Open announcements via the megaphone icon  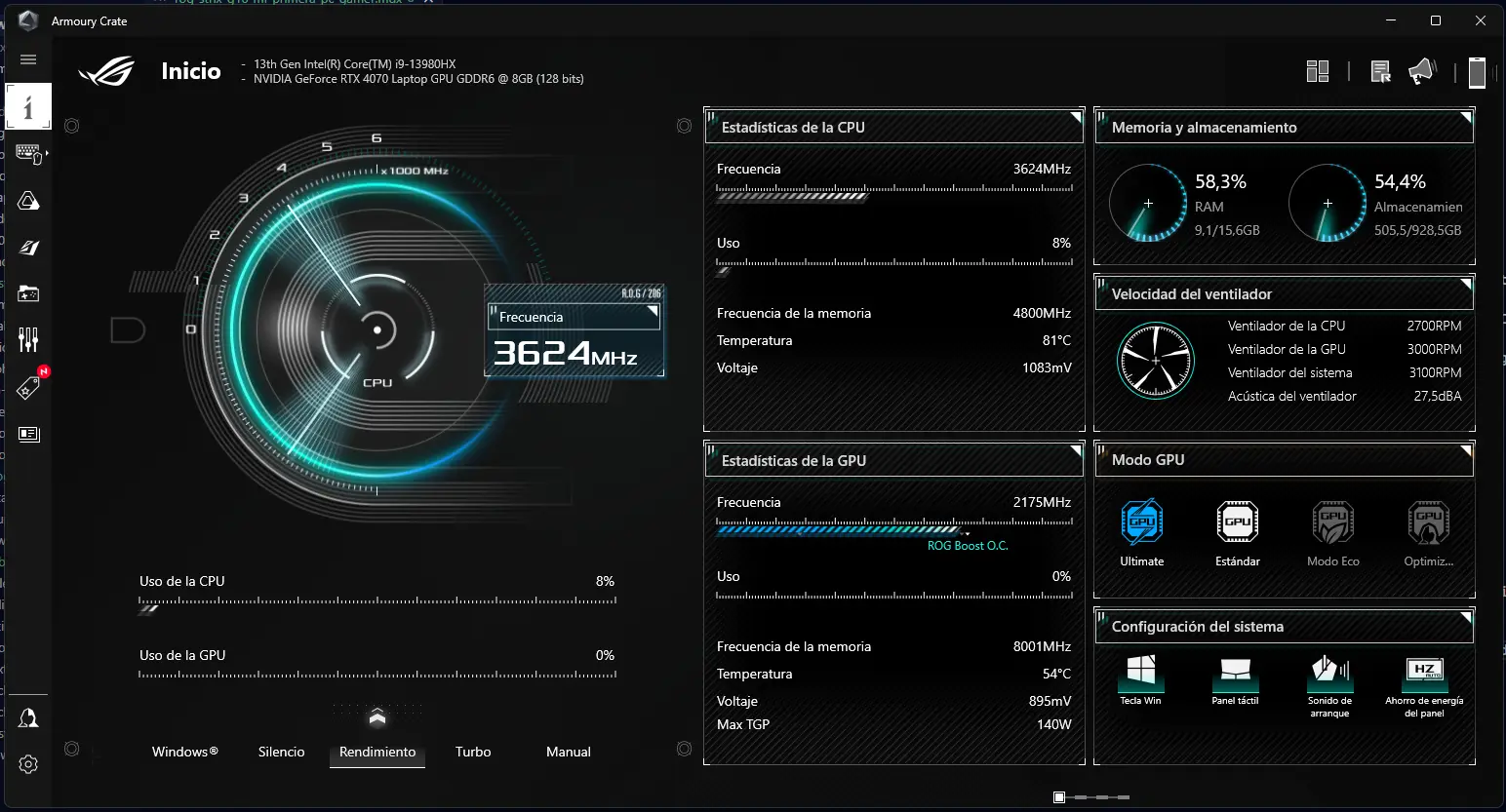tap(1422, 70)
